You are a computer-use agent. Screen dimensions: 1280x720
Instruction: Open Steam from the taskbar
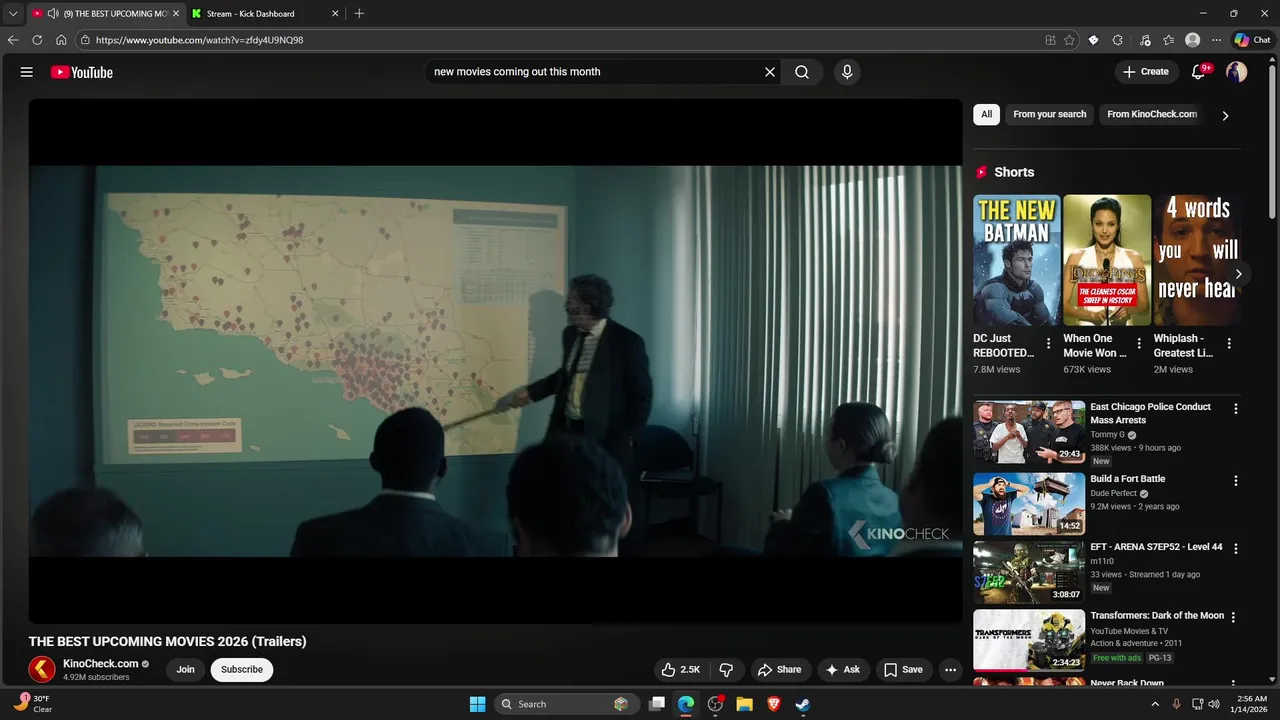point(802,704)
